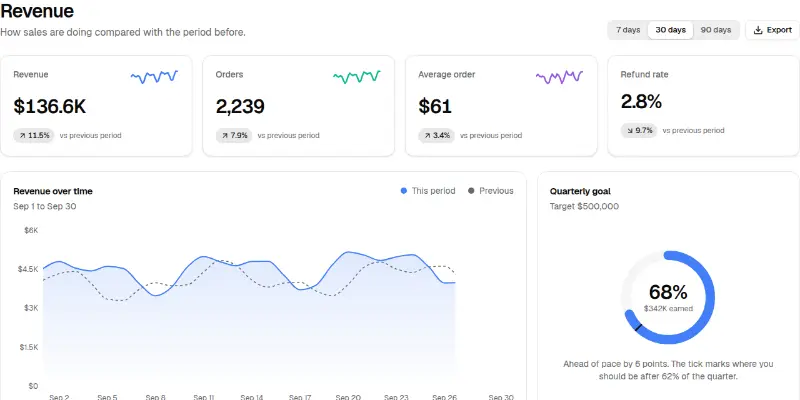Viewport: 800px width, 400px height.
Task: Click the $3K y-axis label
Action: 31,308
